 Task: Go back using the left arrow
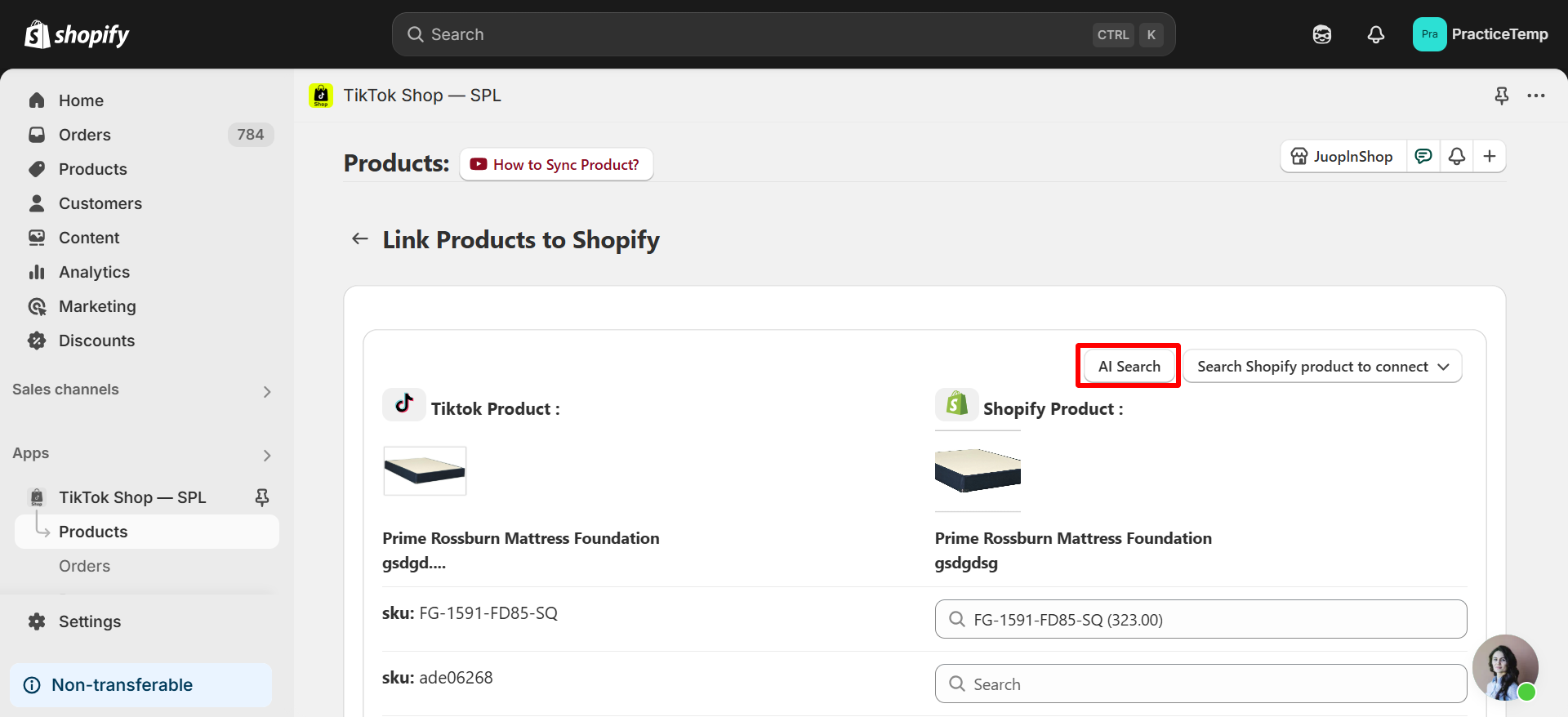pos(359,238)
